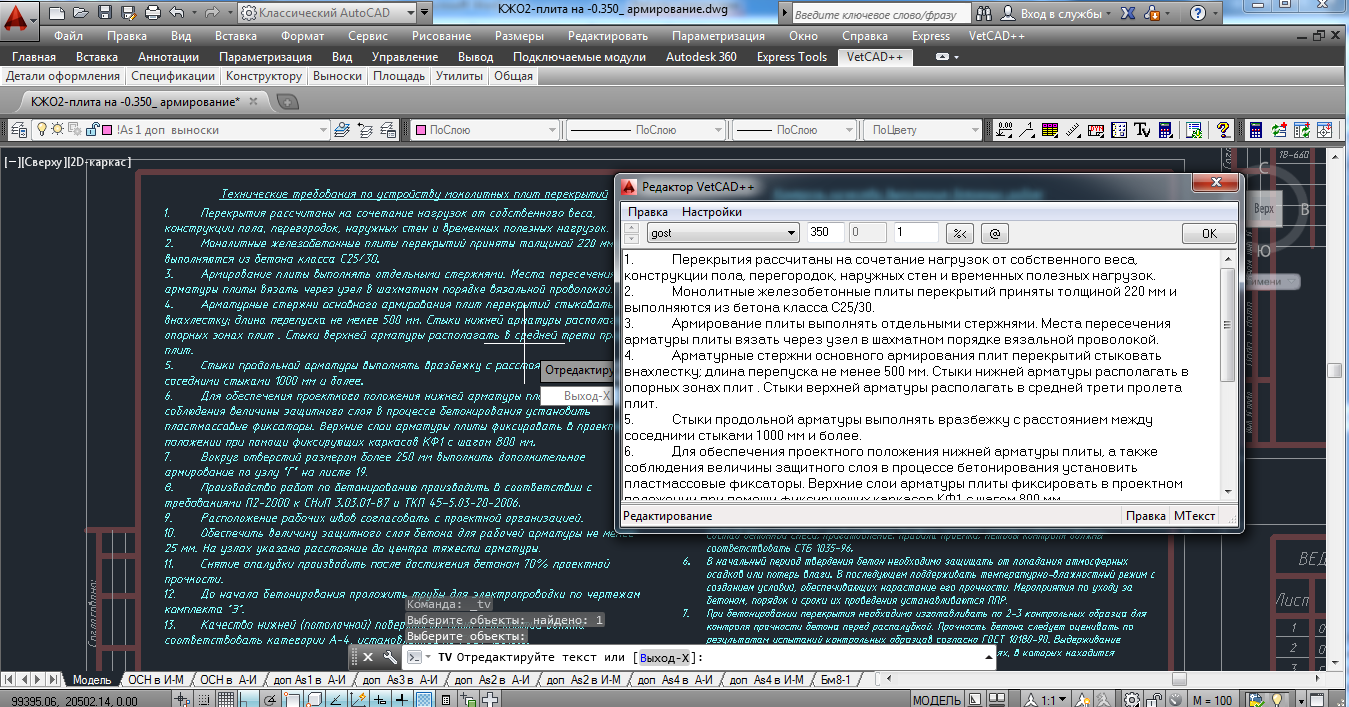Search using the binoculars icon
This screenshot has width=1349, height=707.
[985, 14]
